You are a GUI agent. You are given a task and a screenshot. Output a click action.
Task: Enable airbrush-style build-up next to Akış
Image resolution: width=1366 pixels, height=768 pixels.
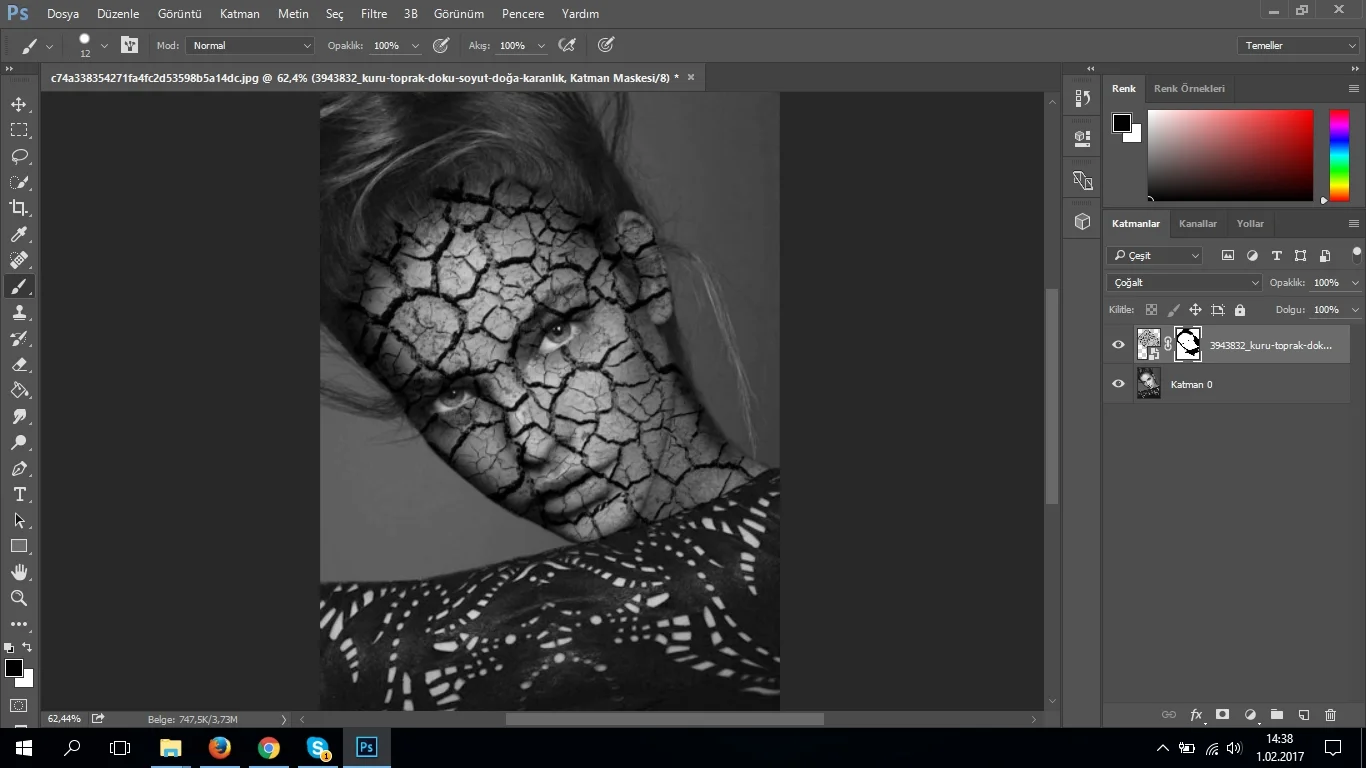click(567, 45)
